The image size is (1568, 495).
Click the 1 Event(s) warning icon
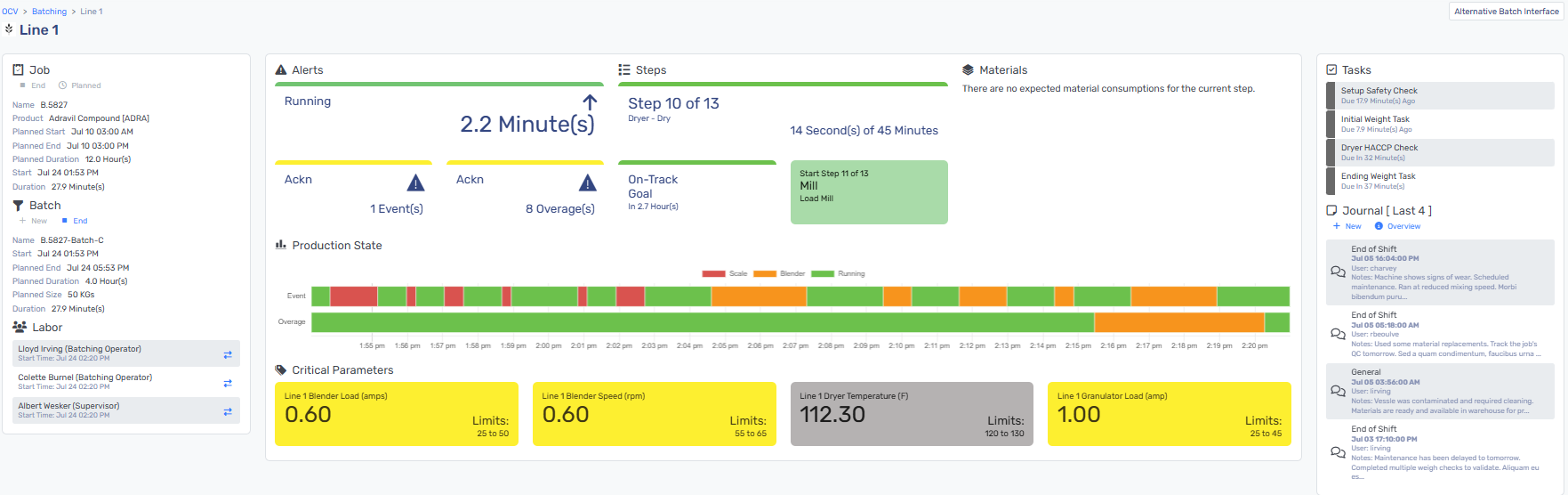[415, 183]
